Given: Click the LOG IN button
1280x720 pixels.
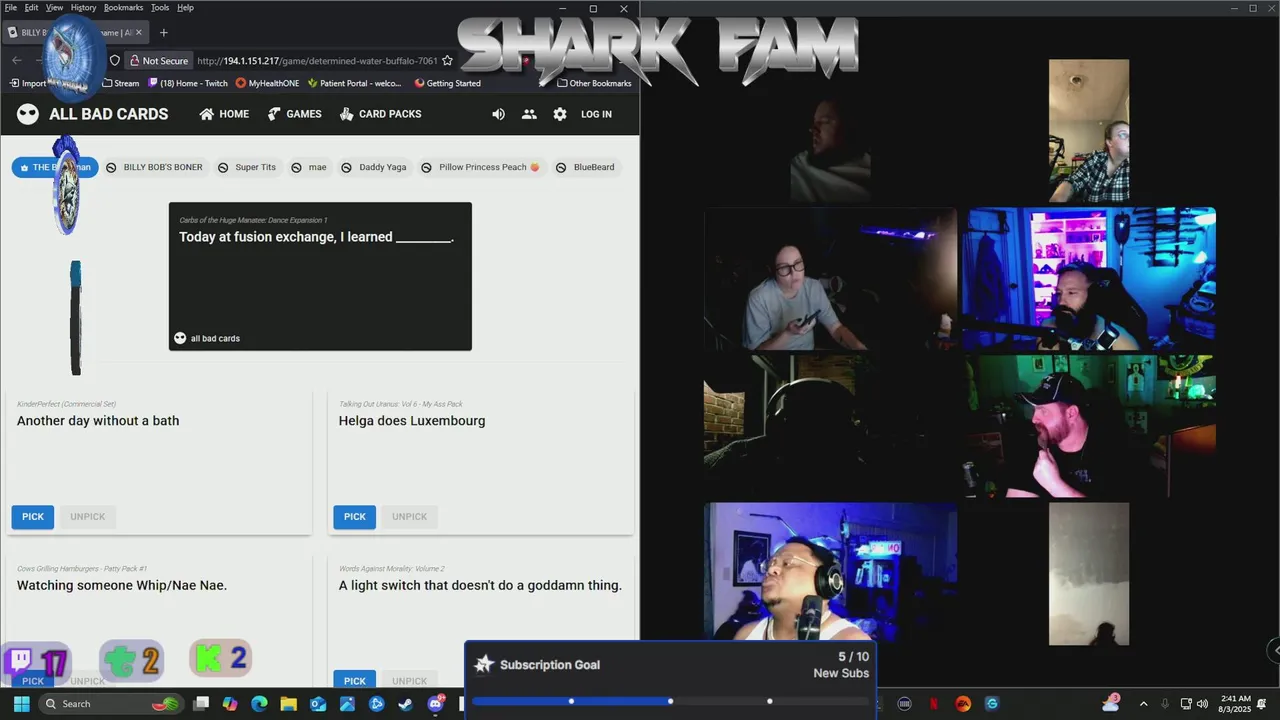Looking at the screenshot, I should (x=596, y=114).
